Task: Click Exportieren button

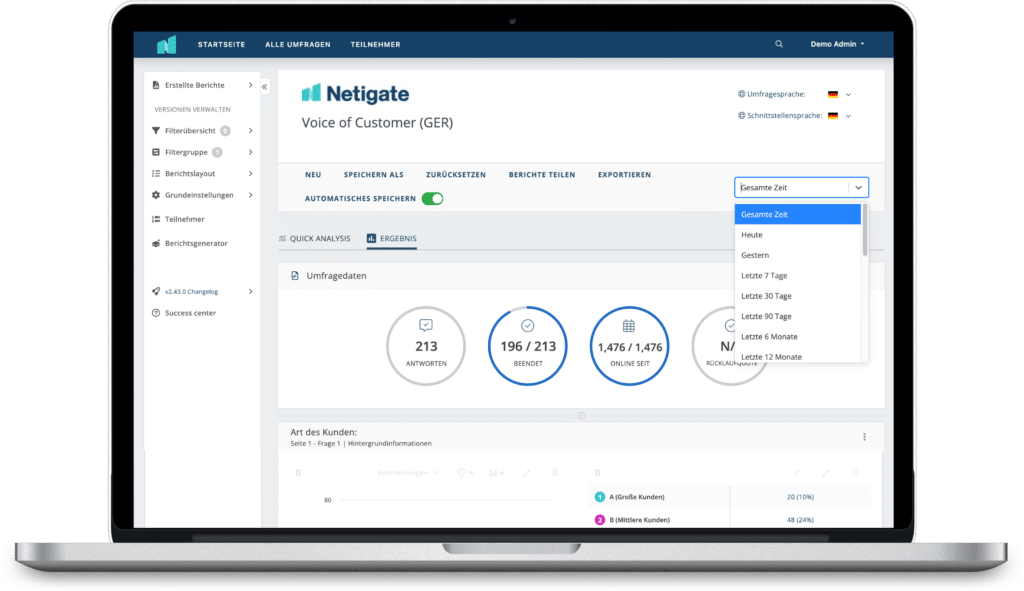Action: pyautogui.click(x=624, y=175)
